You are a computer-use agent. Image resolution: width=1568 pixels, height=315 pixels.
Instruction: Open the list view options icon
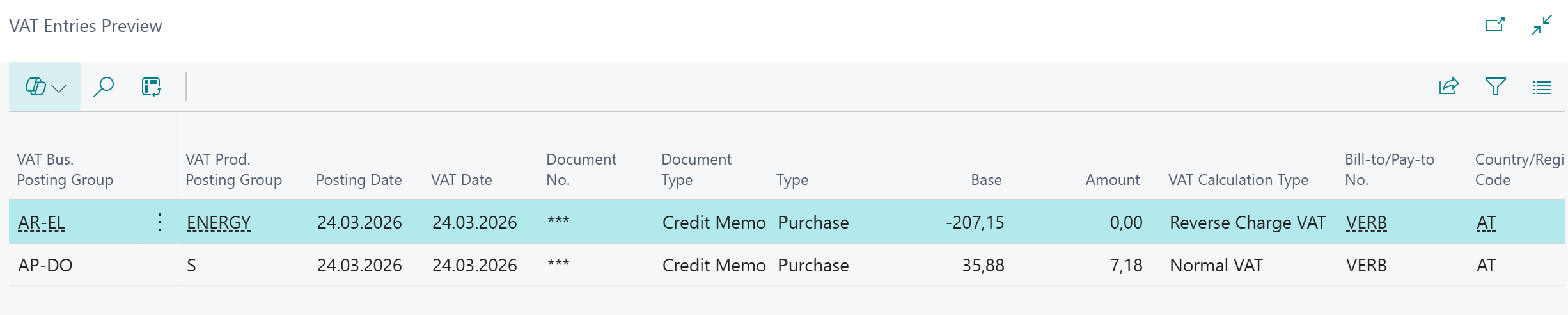pyautogui.click(x=1542, y=87)
